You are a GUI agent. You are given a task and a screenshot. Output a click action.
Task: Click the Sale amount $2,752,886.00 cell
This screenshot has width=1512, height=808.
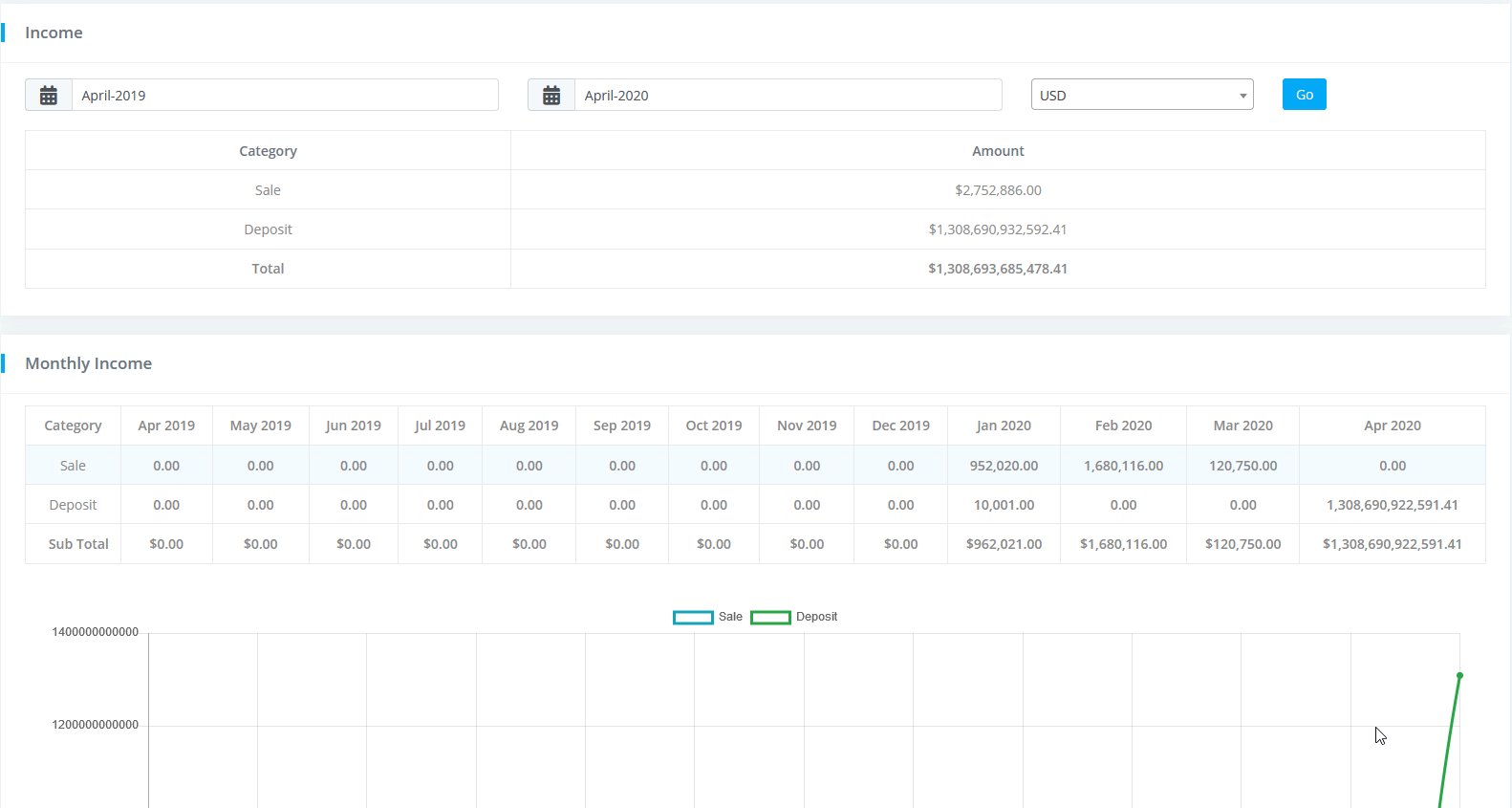[x=998, y=190]
